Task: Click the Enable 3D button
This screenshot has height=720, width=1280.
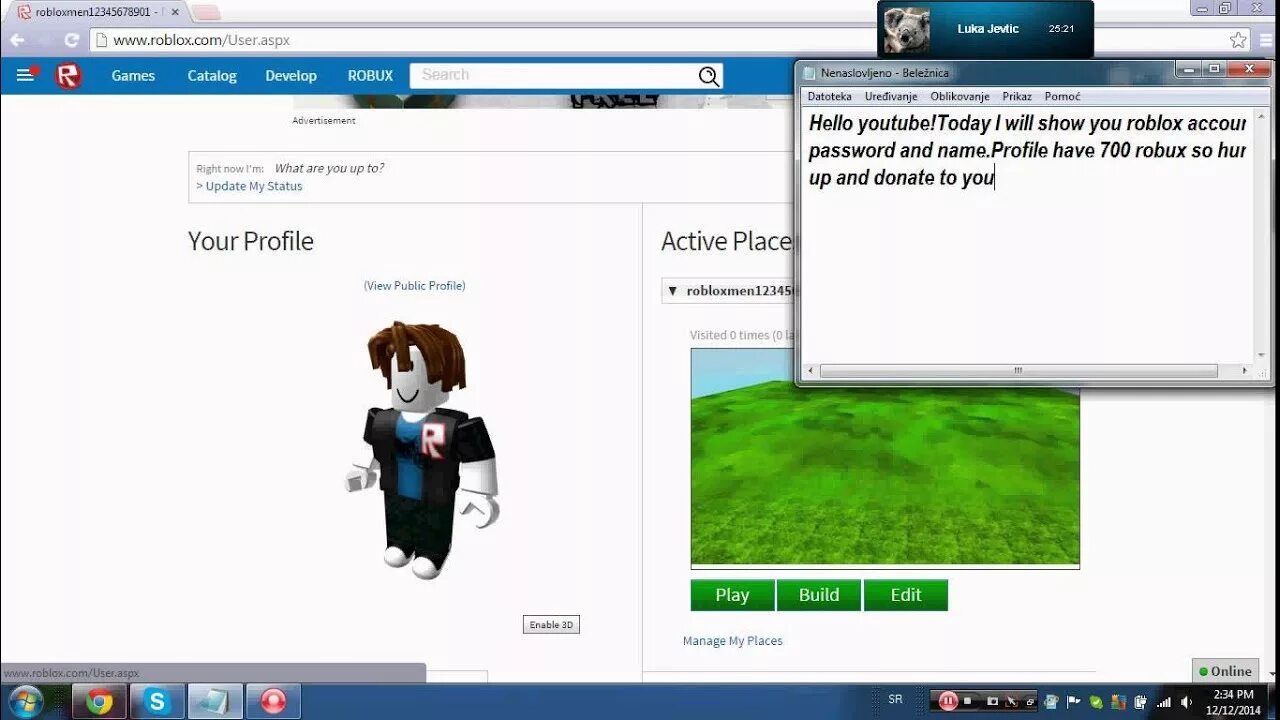Action: tap(551, 625)
